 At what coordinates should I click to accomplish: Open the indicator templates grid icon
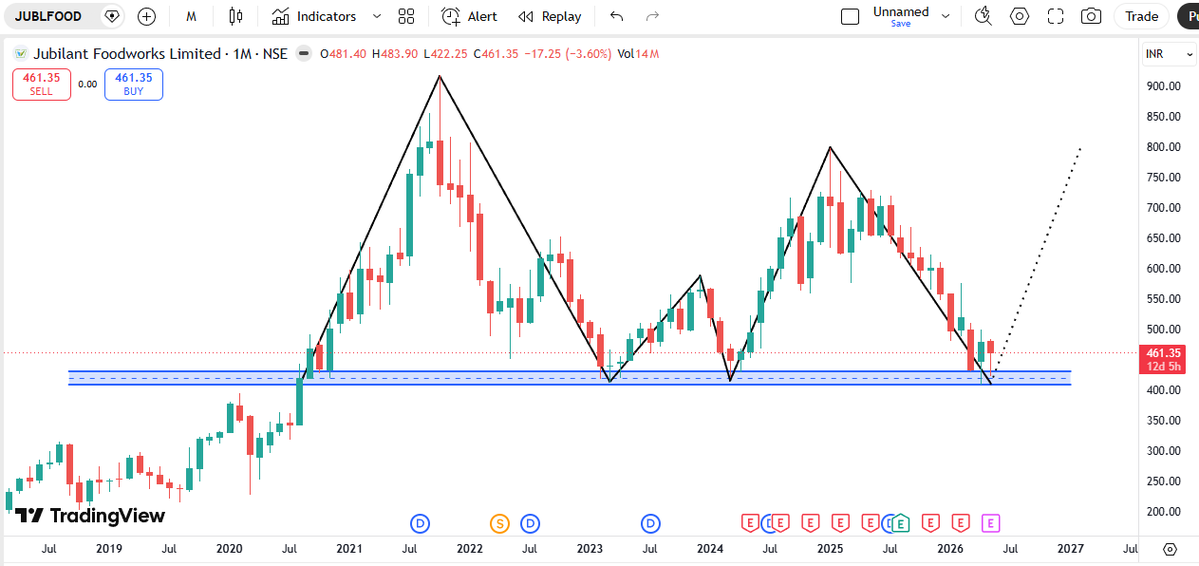click(x=407, y=16)
